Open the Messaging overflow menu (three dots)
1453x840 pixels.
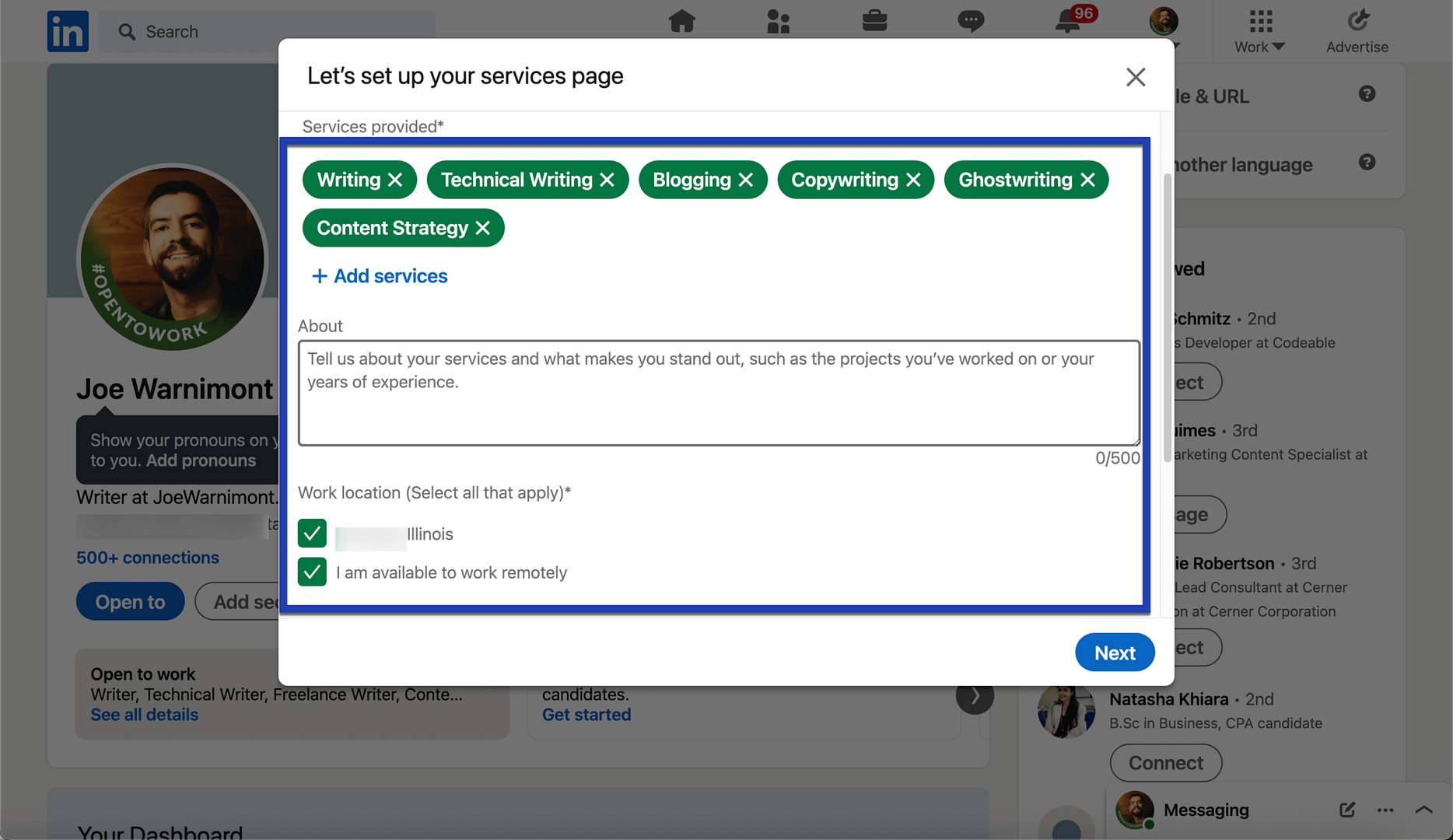(x=1385, y=810)
